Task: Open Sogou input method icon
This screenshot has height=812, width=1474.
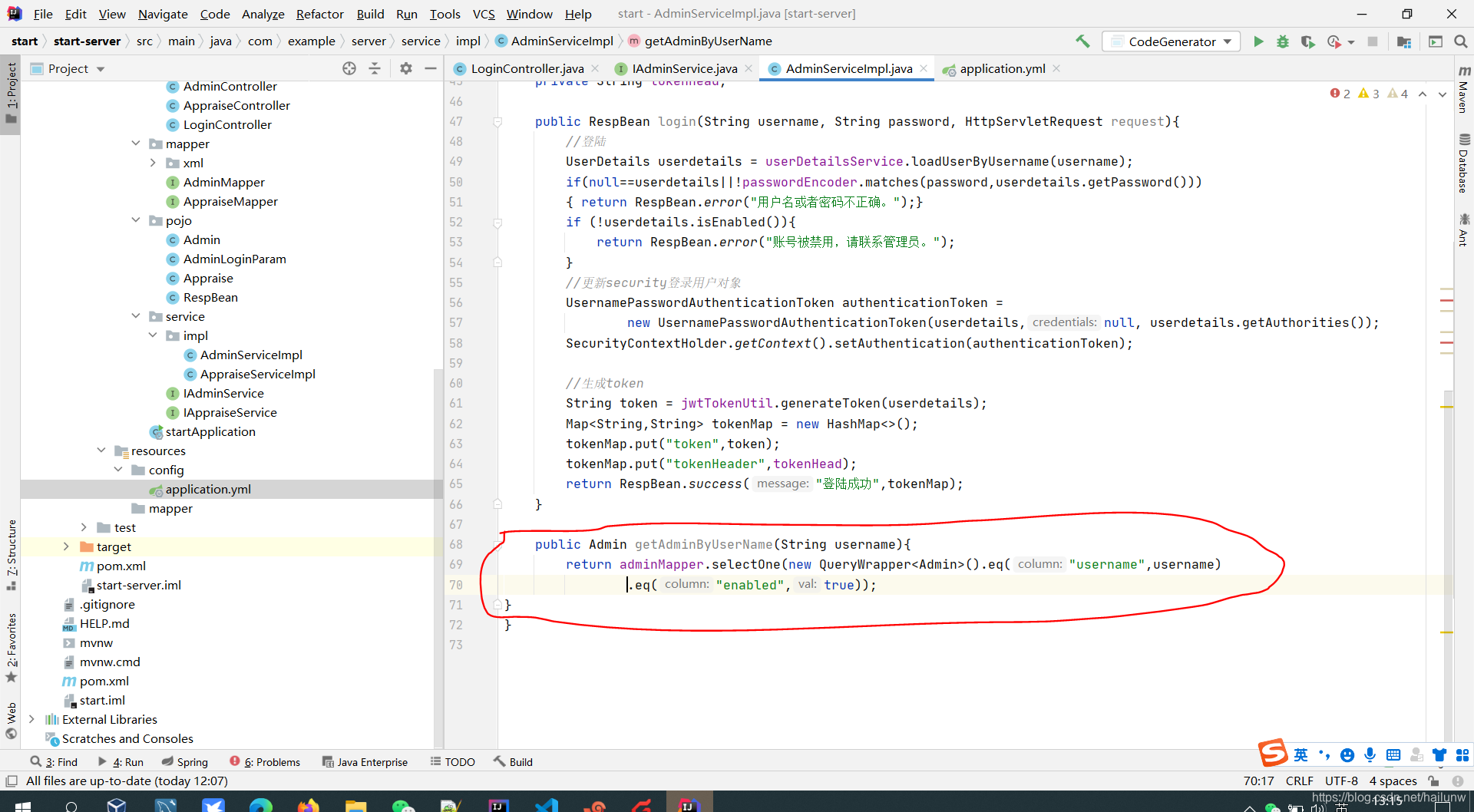Action: coord(1272,754)
